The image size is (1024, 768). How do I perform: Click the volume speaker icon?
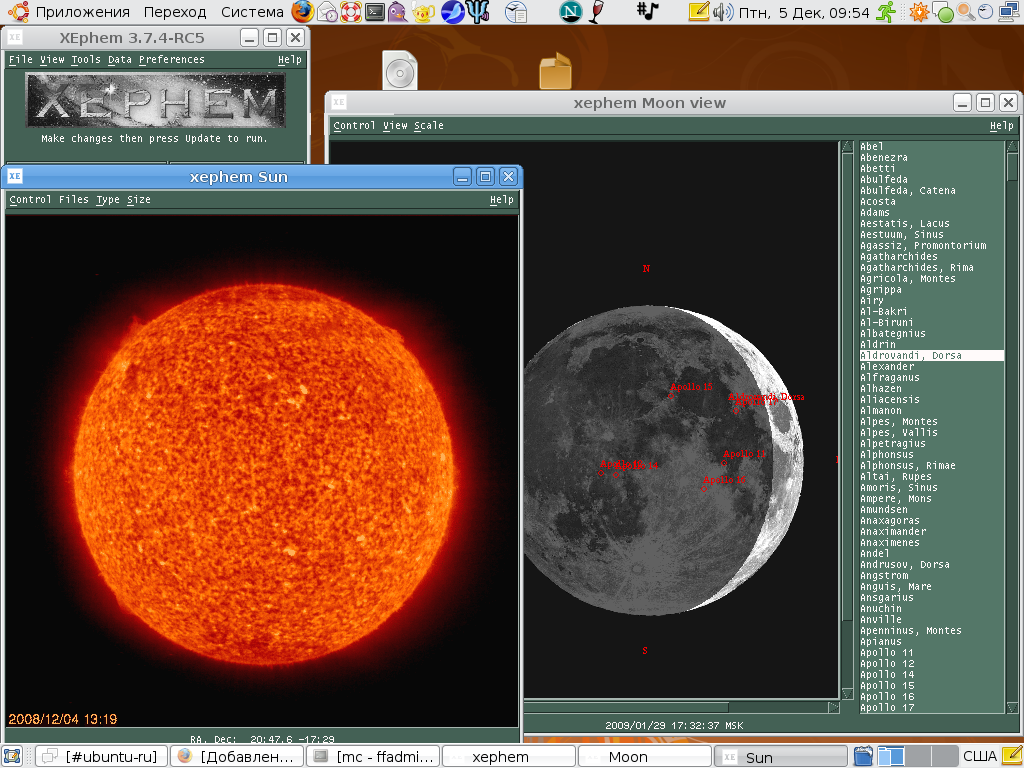(722, 12)
